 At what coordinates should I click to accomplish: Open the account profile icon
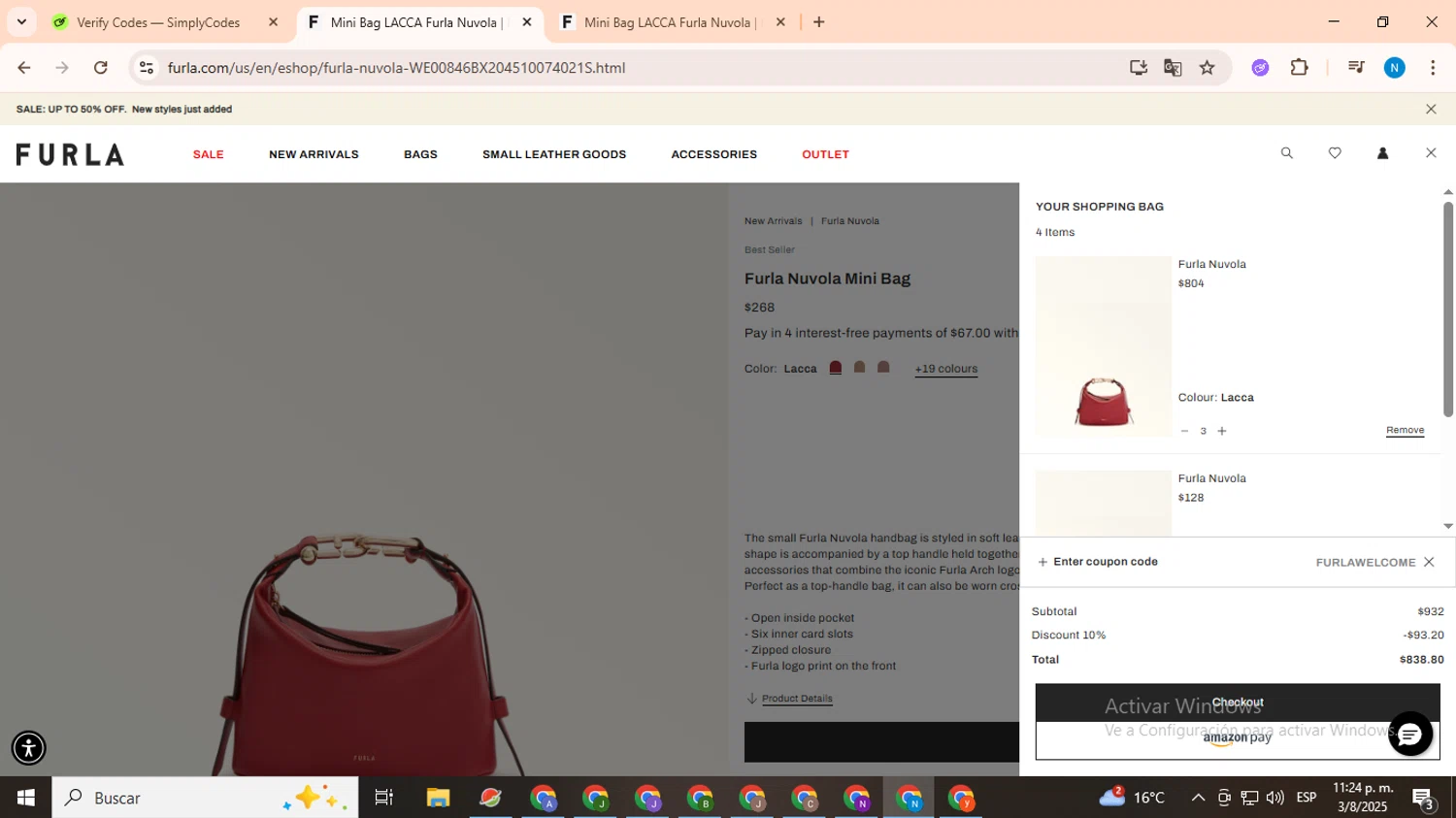[x=1383, y=153]
